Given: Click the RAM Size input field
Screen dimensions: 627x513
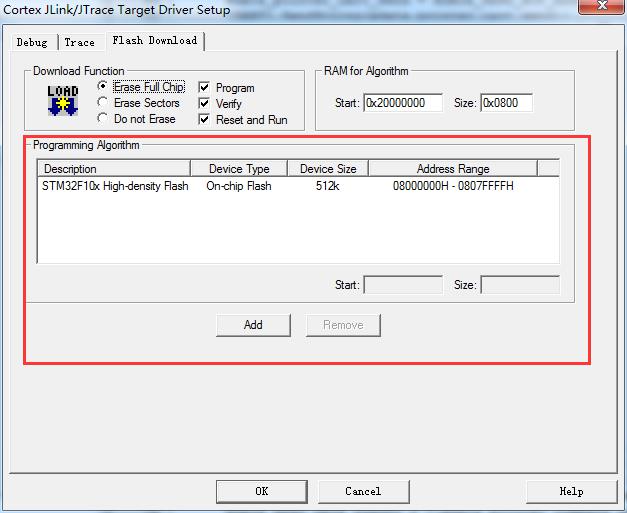Looking at the screenshot, I should point(506,103).
